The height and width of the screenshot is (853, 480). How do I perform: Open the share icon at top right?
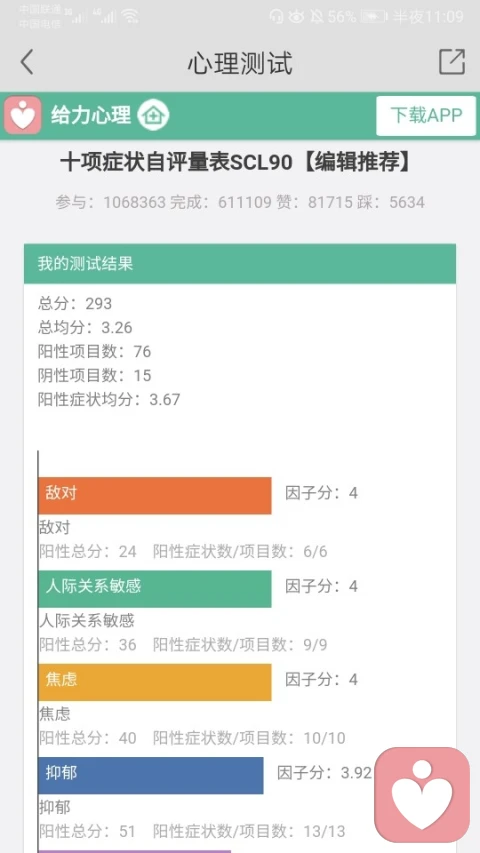point(452,61)
